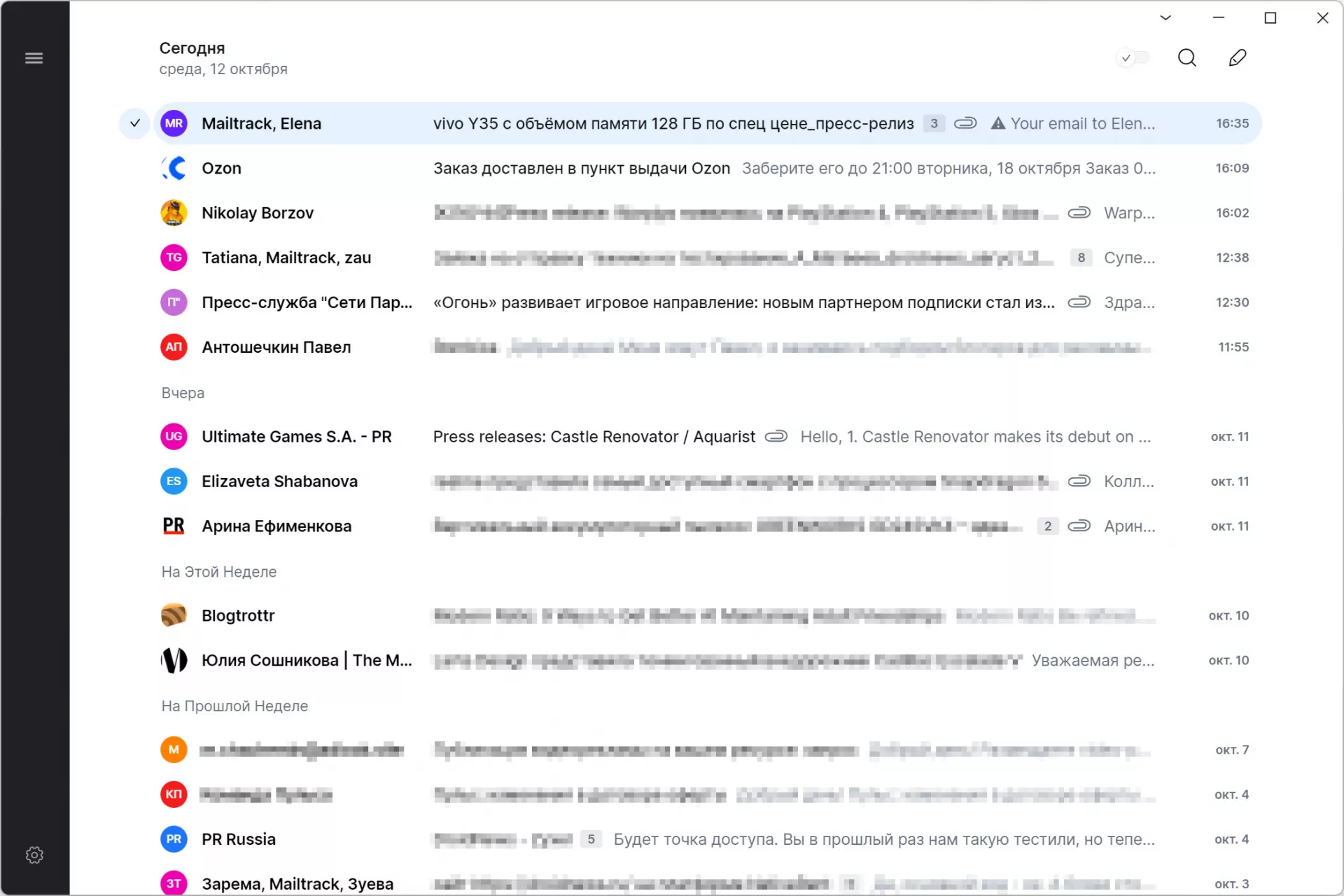
Task: Click attachment icon in Elizaveta Shabanova email
Action: [x=1079, y=482]
